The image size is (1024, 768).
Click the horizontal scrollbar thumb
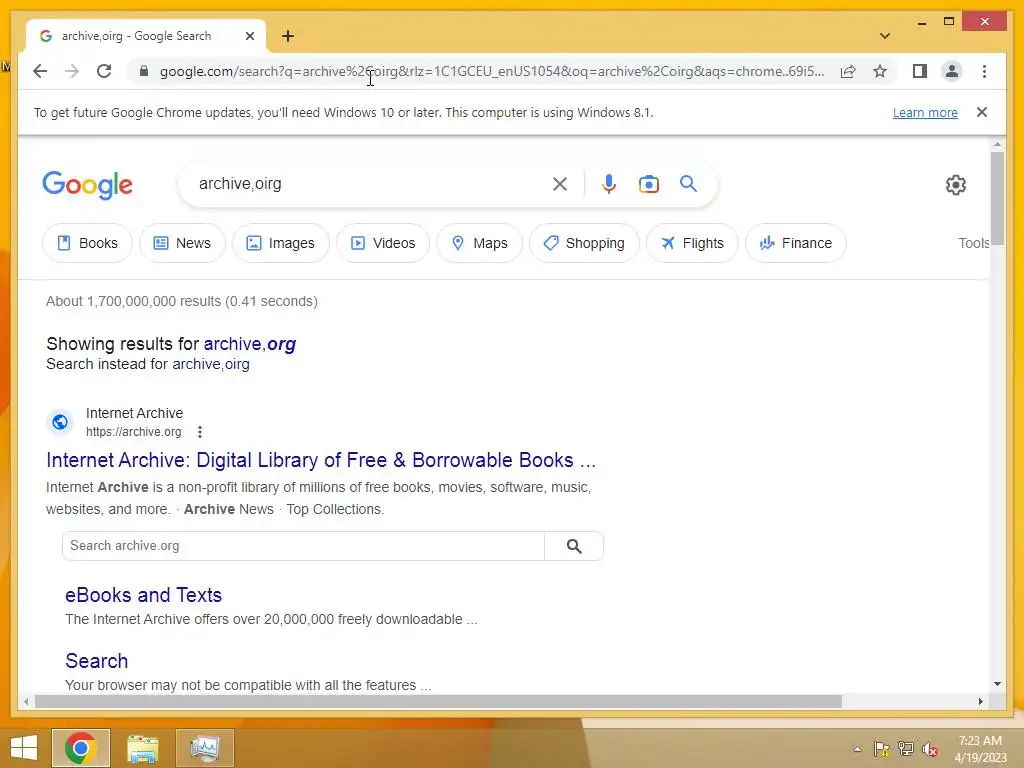pos(438,701)
